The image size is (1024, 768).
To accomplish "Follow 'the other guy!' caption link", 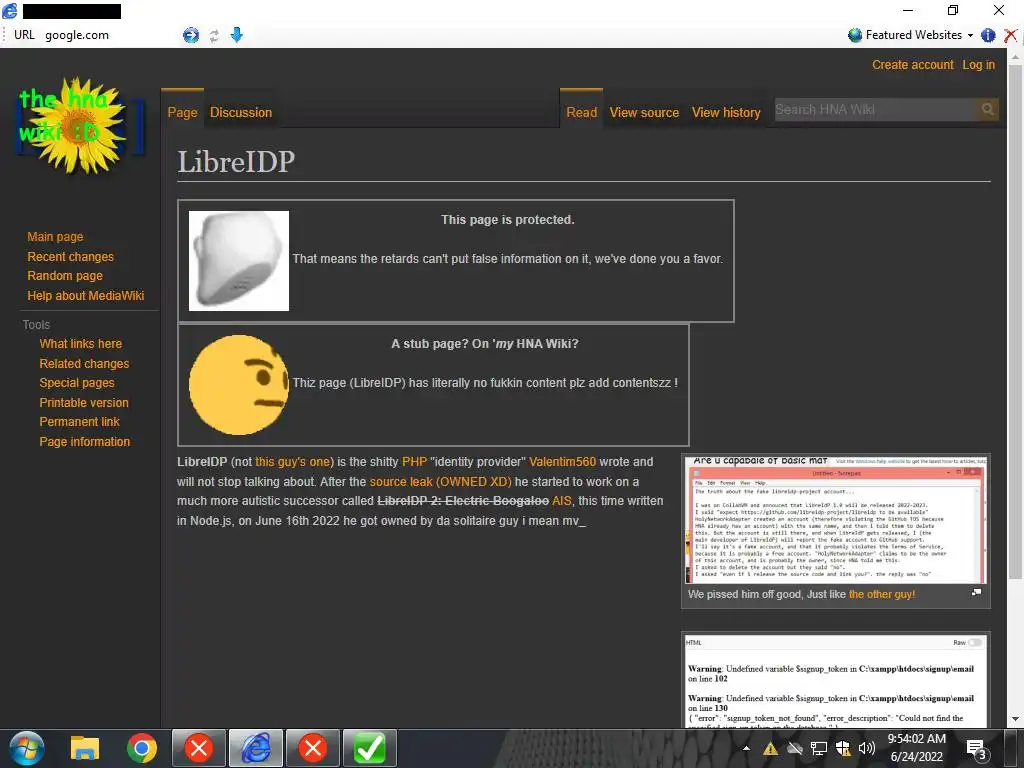I will coord(882,594).
